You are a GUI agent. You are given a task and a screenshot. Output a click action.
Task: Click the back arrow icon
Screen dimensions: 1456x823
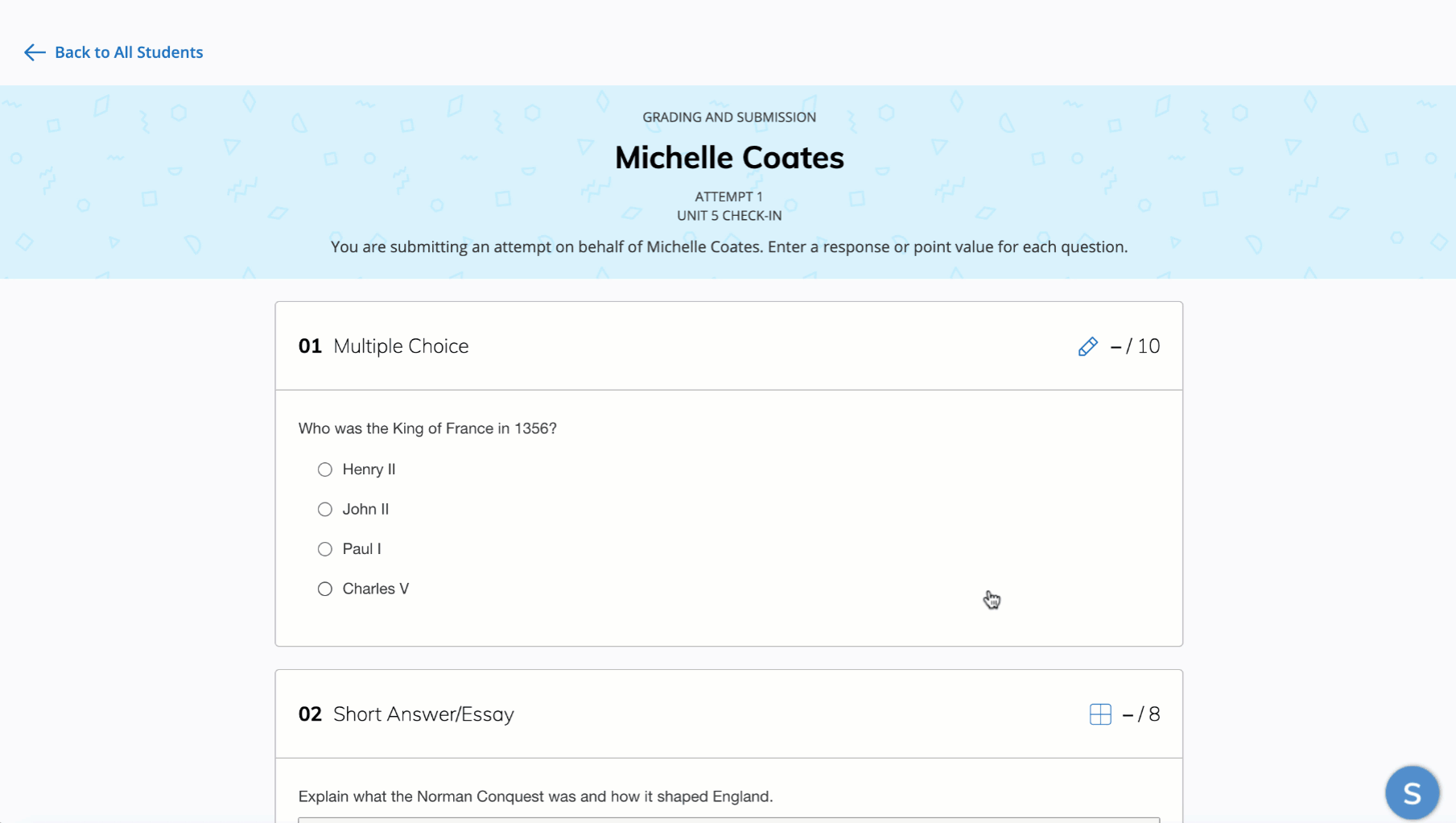(34, 52)
